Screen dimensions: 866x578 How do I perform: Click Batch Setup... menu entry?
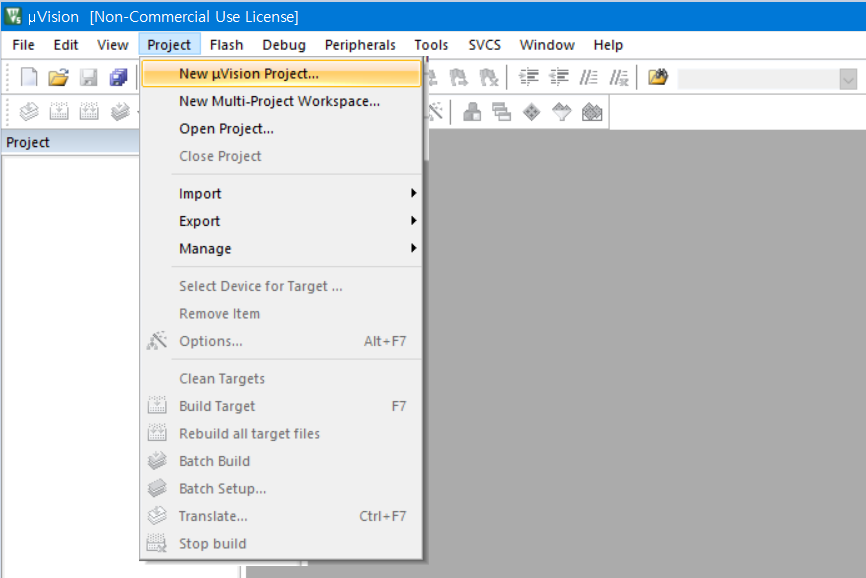(281, 489)
